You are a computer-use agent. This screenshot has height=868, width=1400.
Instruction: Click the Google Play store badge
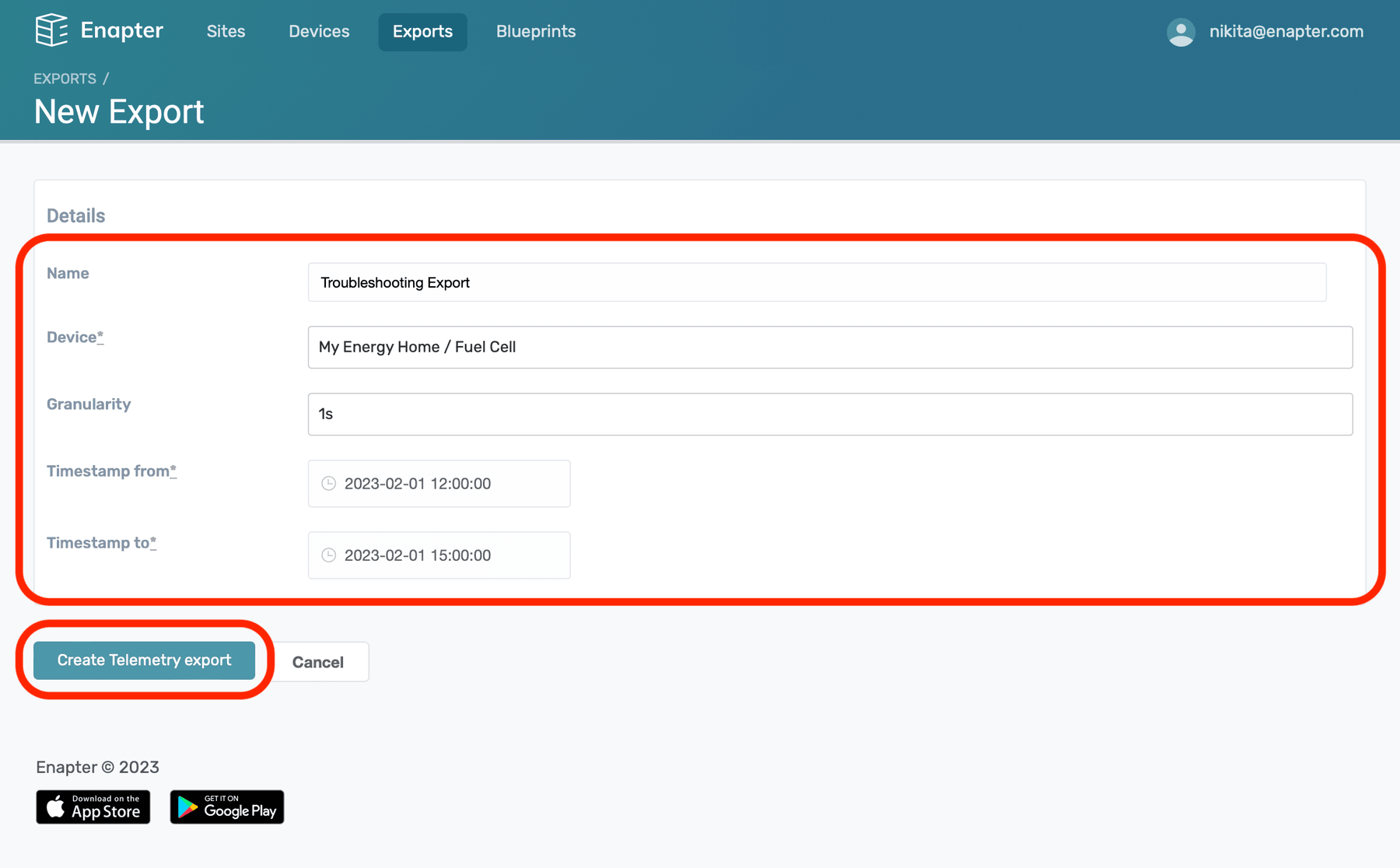pyautogui.click(x=226, y=807)
